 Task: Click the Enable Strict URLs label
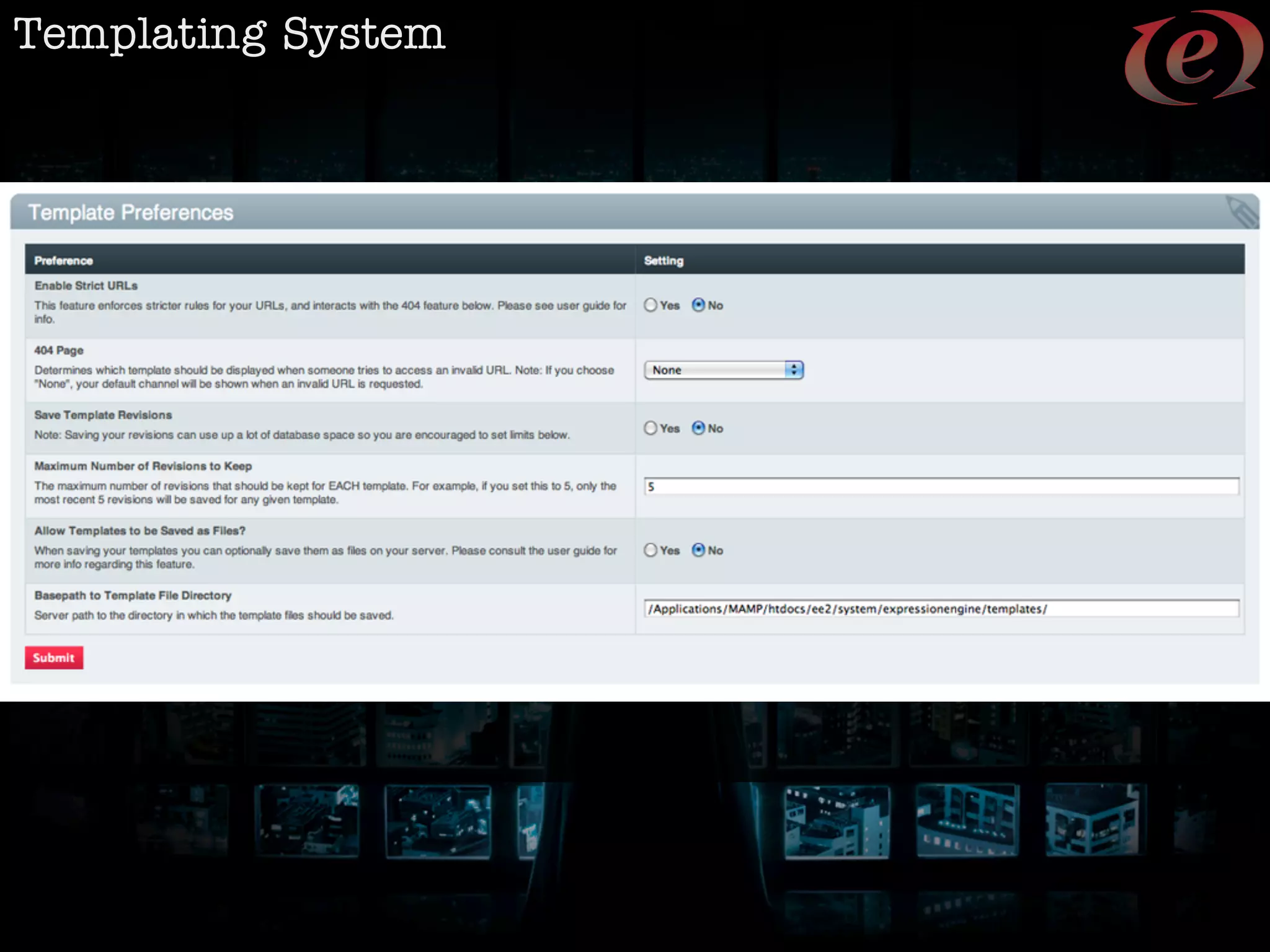point(86,286)
